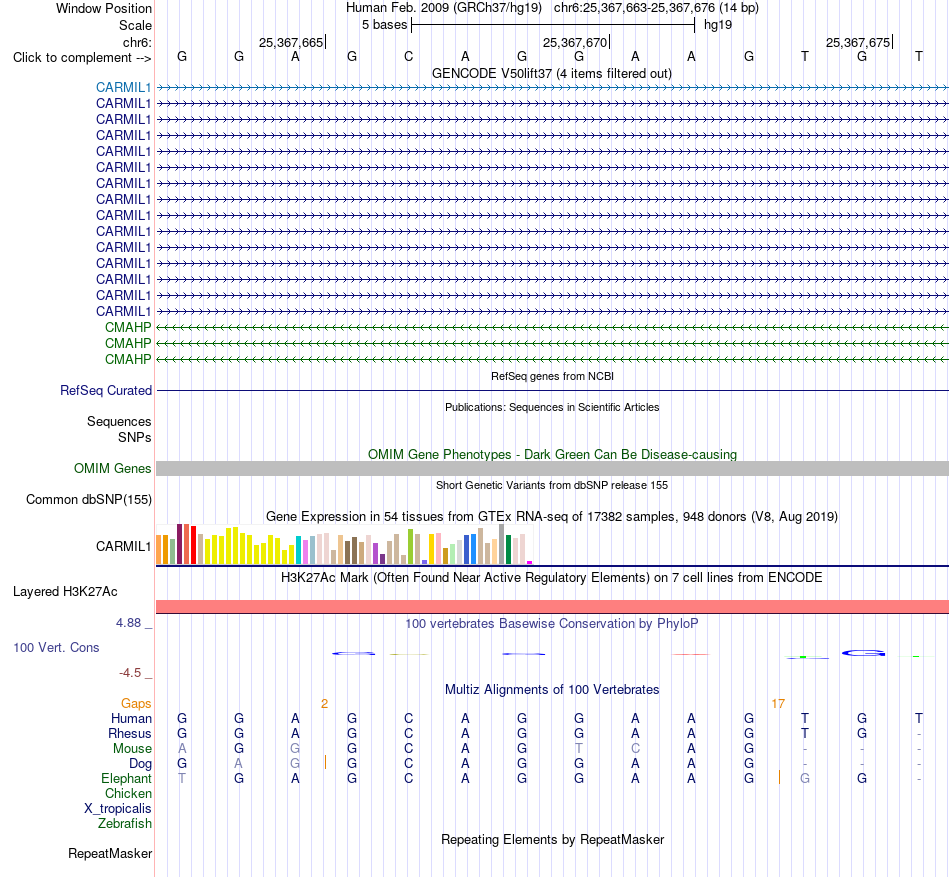950x877 pixels.
Task: Click the X_tropicalis species label
Action: (x=118, y=809)
